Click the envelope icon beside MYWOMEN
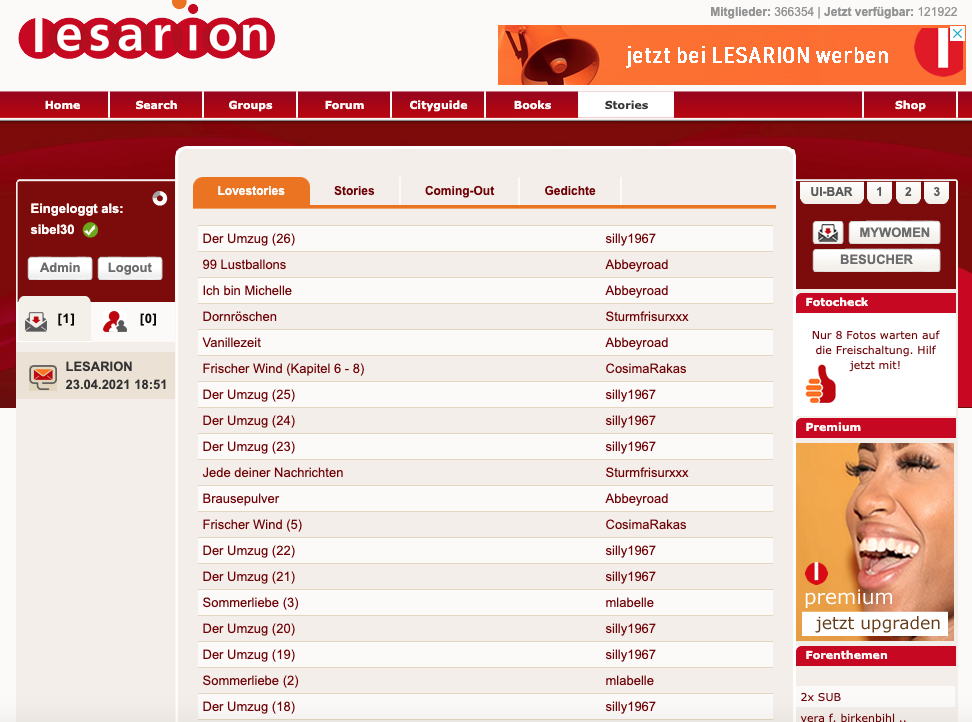This screenshot has width=972, height=722. [x=828, y=233]
